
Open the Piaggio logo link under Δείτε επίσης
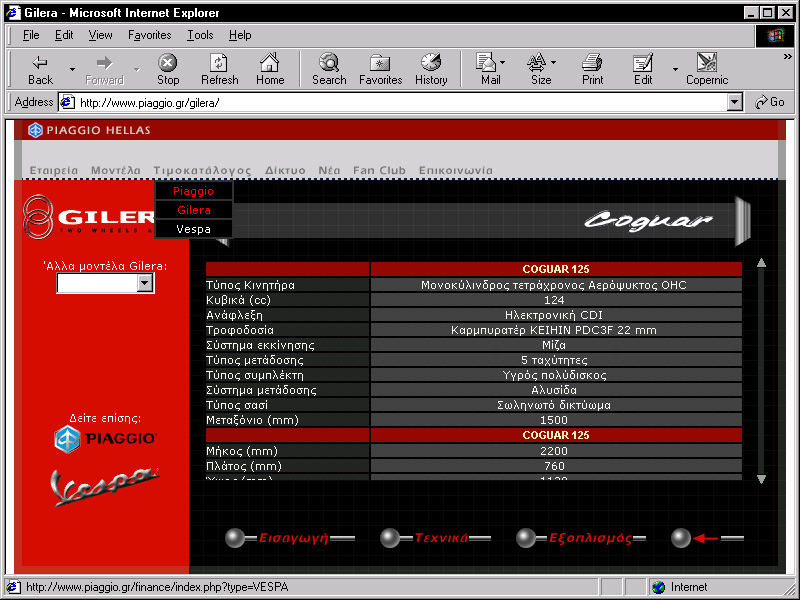pyautogui.click(x=105, y=439)
